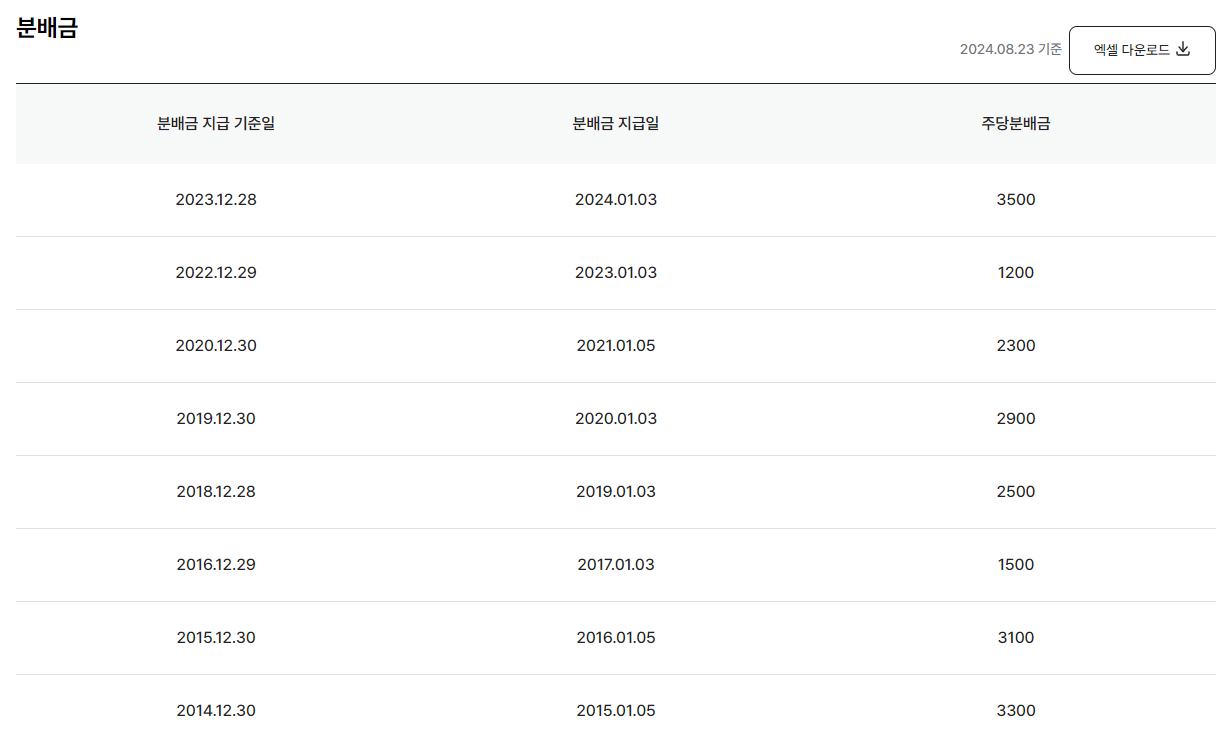Select the 주당분배금 column header
The height and width of the screenshot is (732, 1227).
(x=1016, y=124)
